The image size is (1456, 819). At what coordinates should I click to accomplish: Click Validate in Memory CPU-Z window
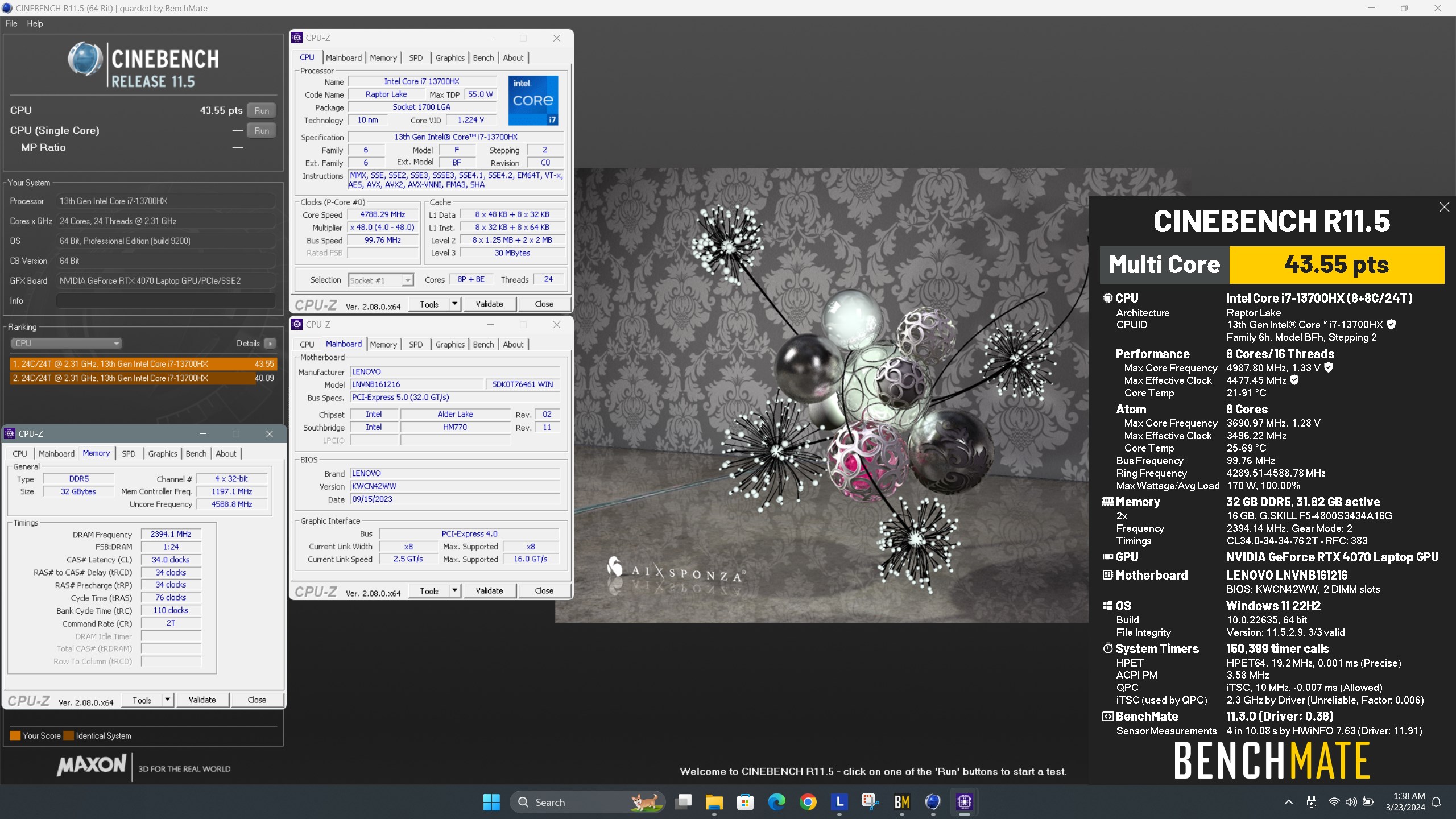[202, 700]
